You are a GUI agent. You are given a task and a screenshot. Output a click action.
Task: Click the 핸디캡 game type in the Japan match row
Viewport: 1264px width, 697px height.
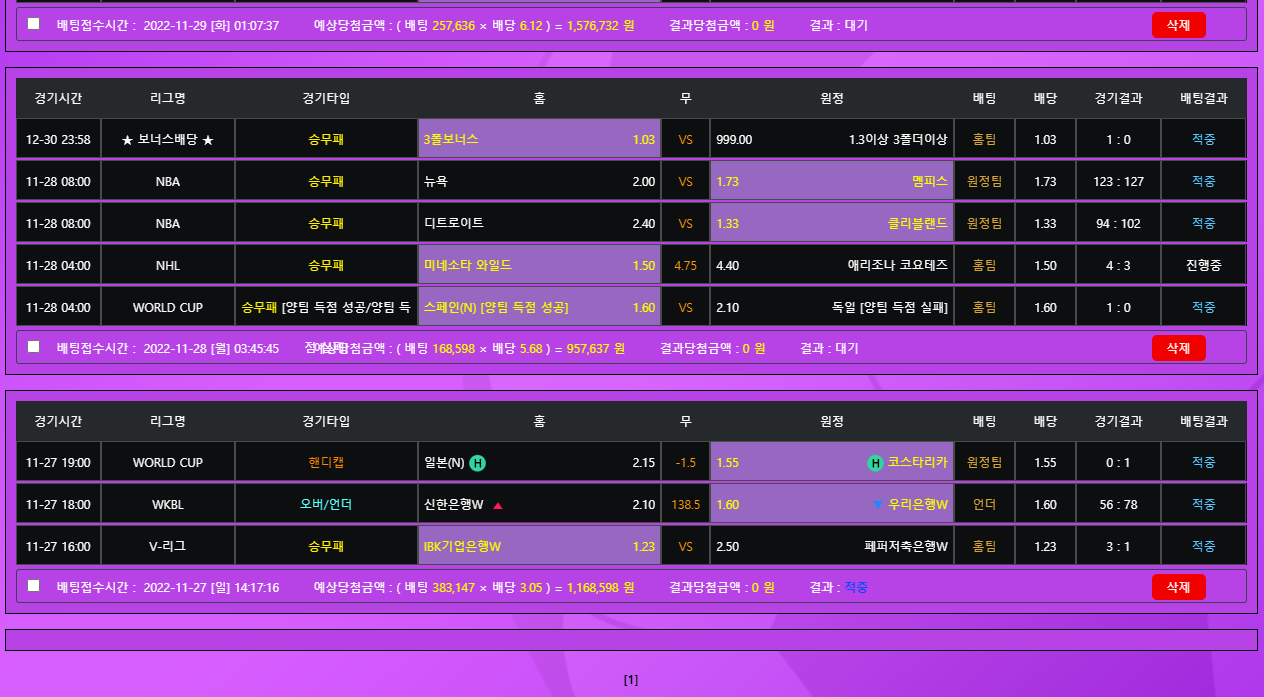point(326,463)
